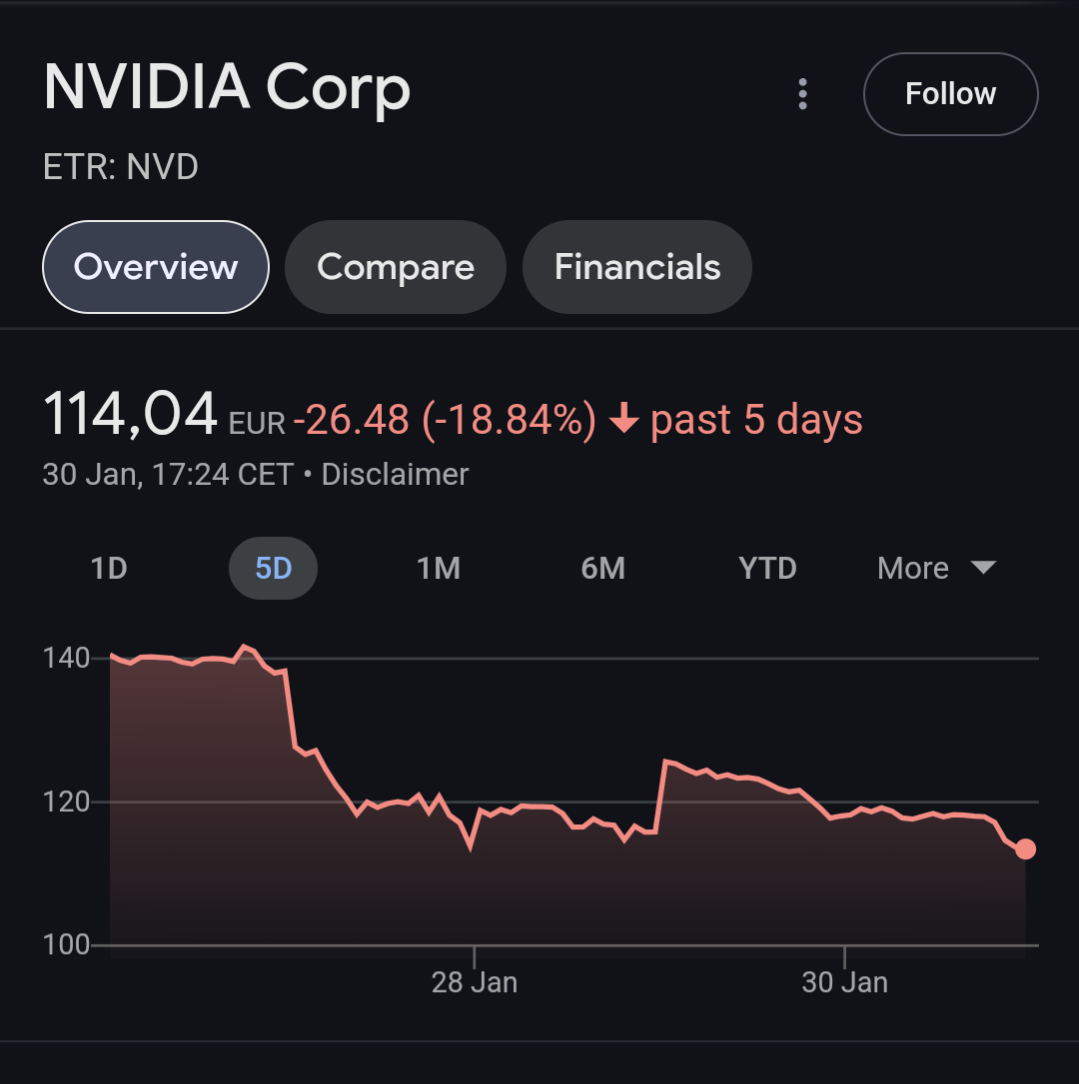Open the Disclaimer link
The width and height of the screenshot is (1079, 1084).
coord(395,474)
